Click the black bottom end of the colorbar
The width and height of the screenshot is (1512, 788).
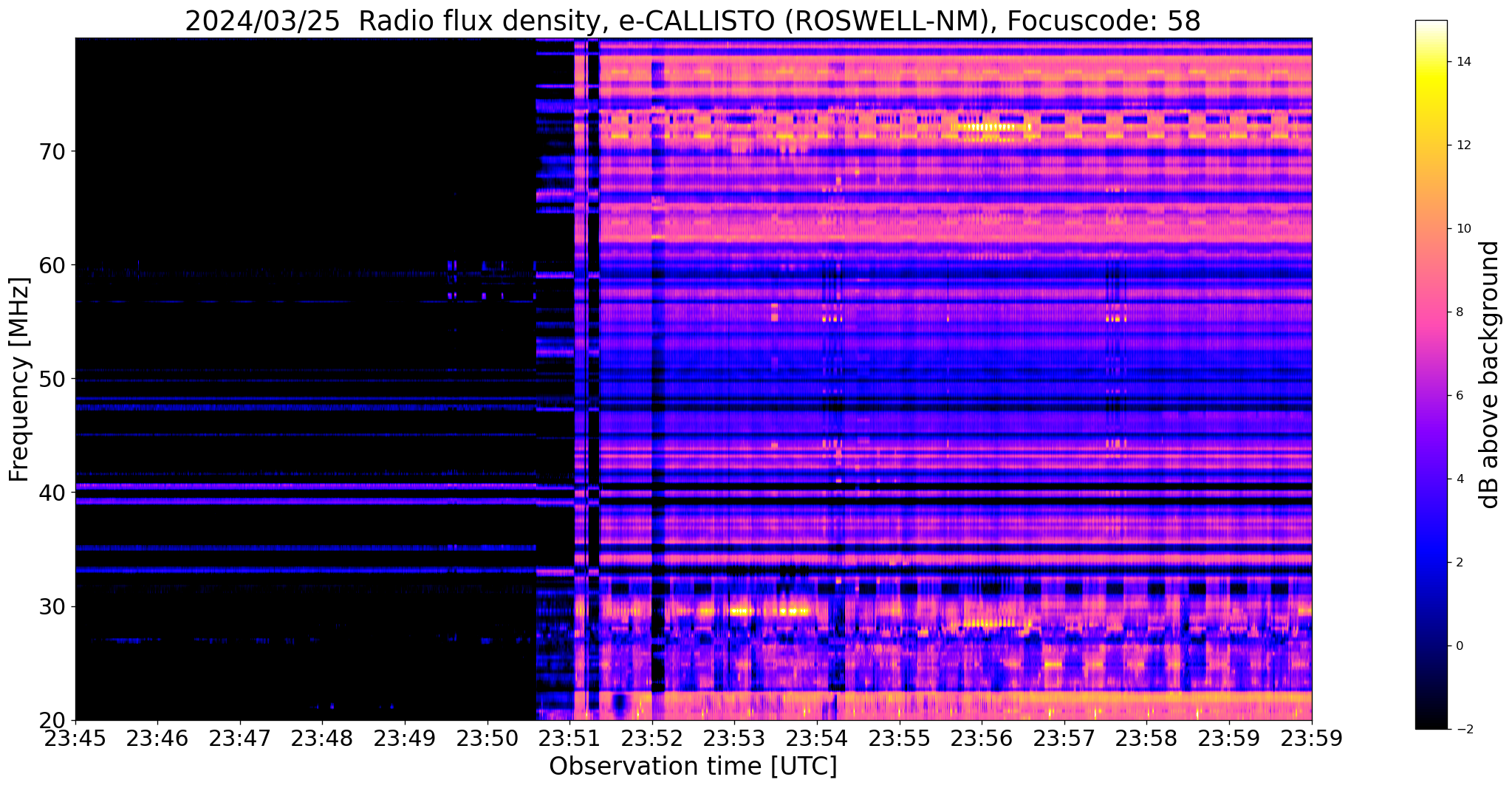[x=1431, y=722]
